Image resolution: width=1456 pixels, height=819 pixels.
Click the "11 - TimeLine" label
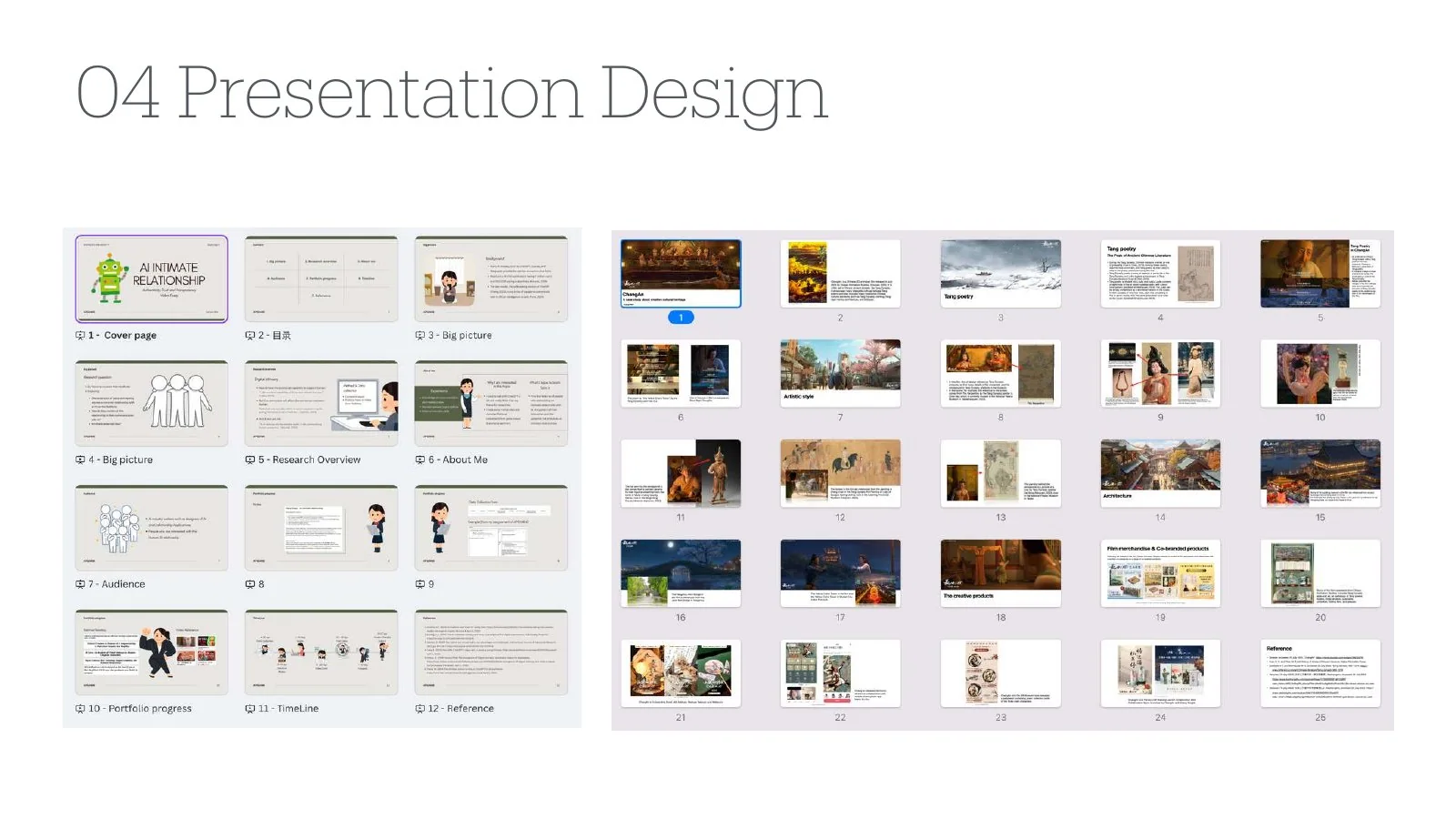point(288,709)
